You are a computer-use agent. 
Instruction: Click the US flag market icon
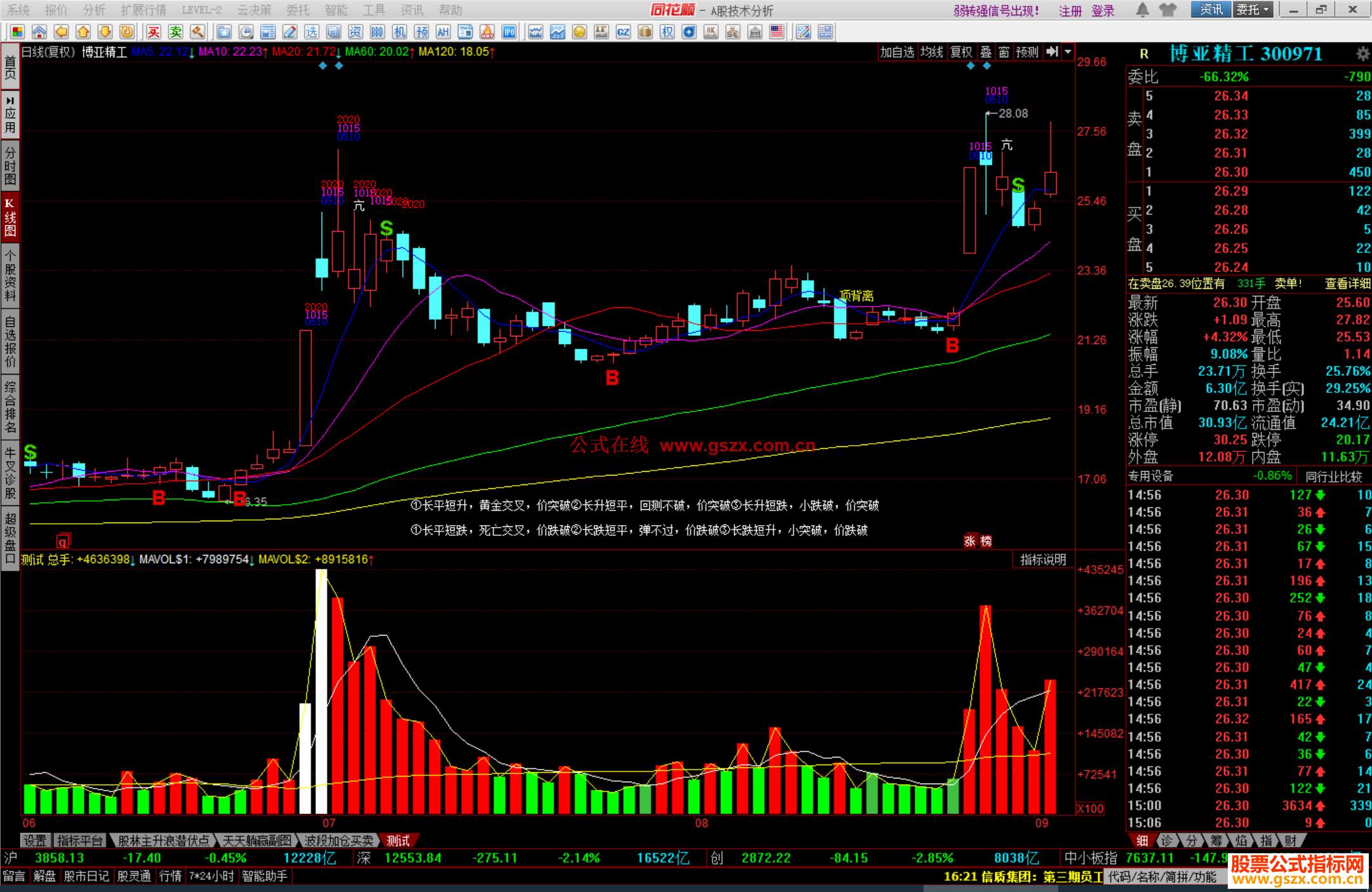pos(776,32)
